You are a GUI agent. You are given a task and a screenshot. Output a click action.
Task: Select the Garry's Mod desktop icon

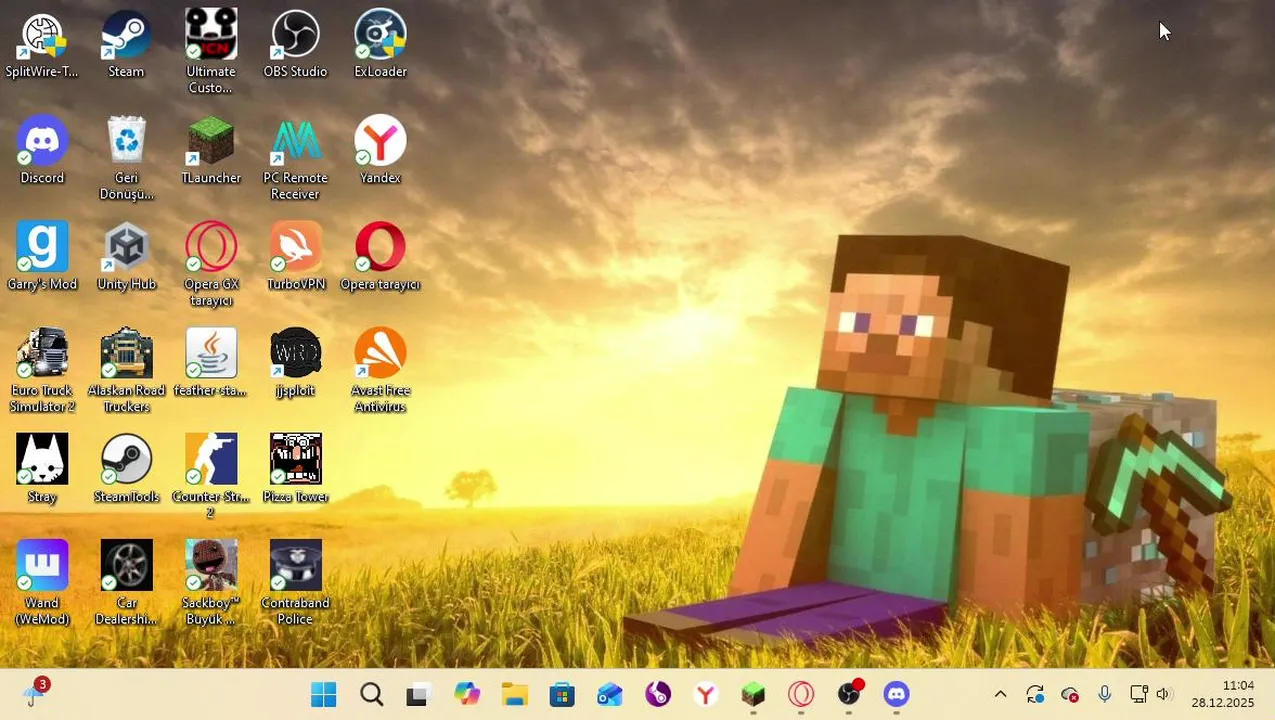[x=42, y=257]
